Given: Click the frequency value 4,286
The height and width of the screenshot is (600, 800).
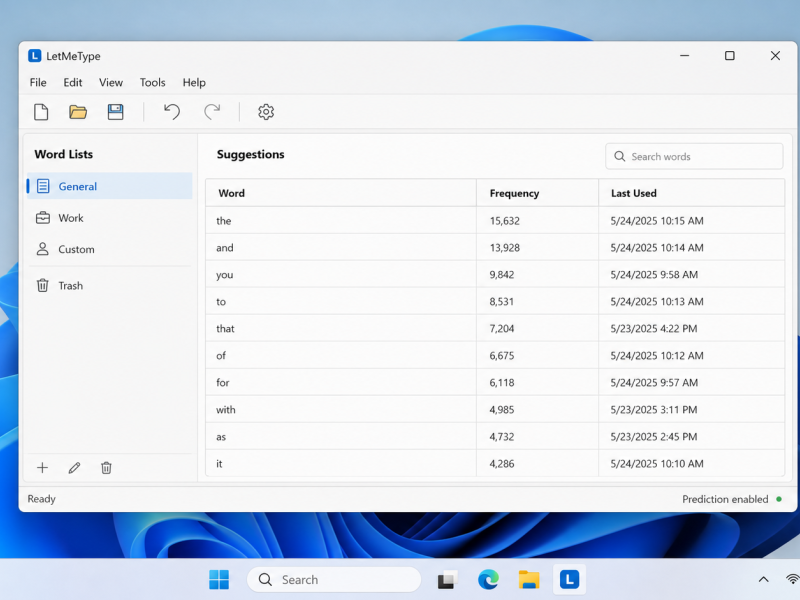Looking at the screenshot, I should point(502,464).
